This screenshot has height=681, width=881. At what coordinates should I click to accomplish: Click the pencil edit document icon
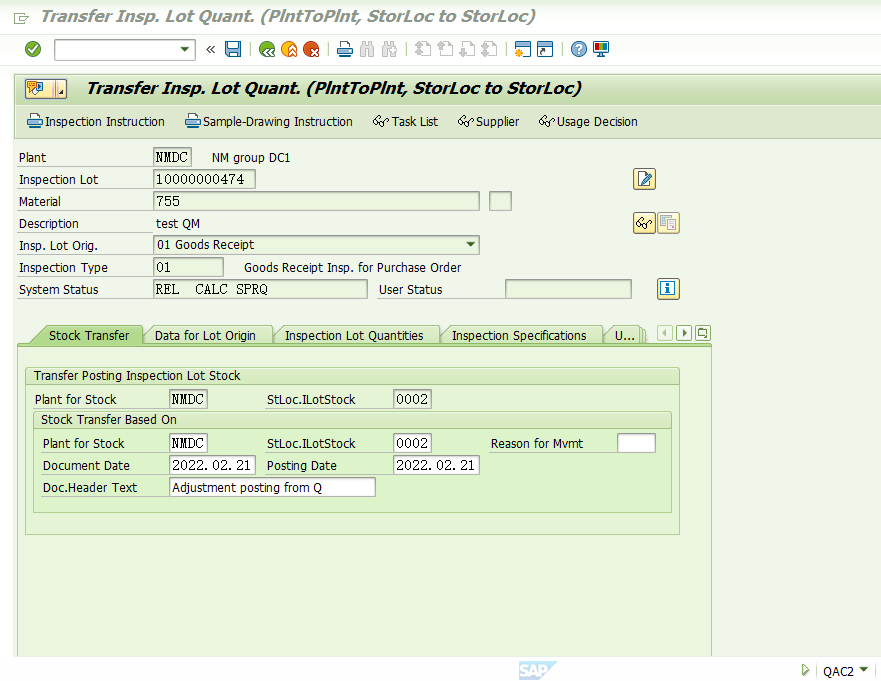(x=644, y=179)
